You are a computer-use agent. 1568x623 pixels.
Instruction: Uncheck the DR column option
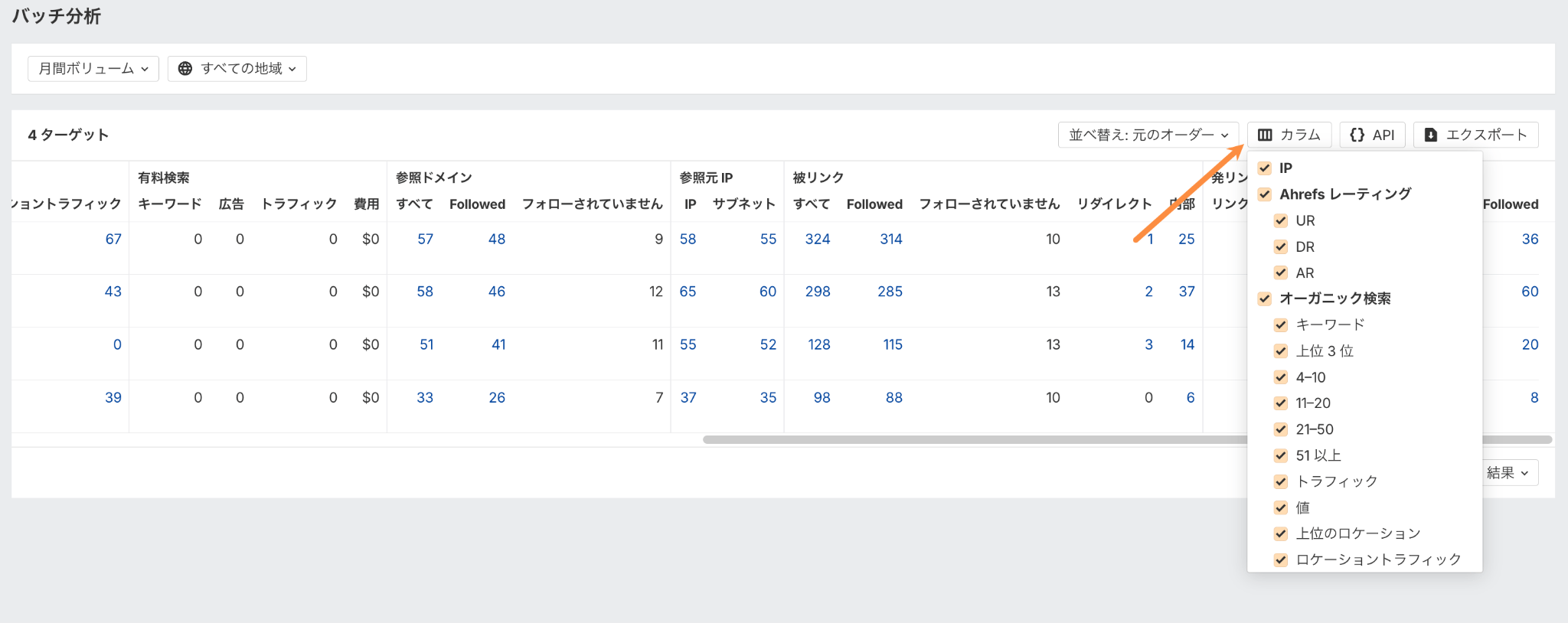click(x=1281, y=247)
